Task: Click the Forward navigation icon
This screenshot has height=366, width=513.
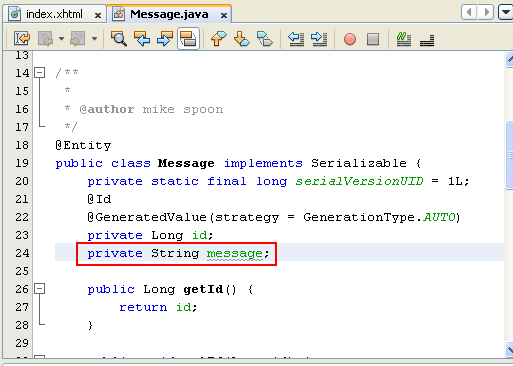Action: 77,39
